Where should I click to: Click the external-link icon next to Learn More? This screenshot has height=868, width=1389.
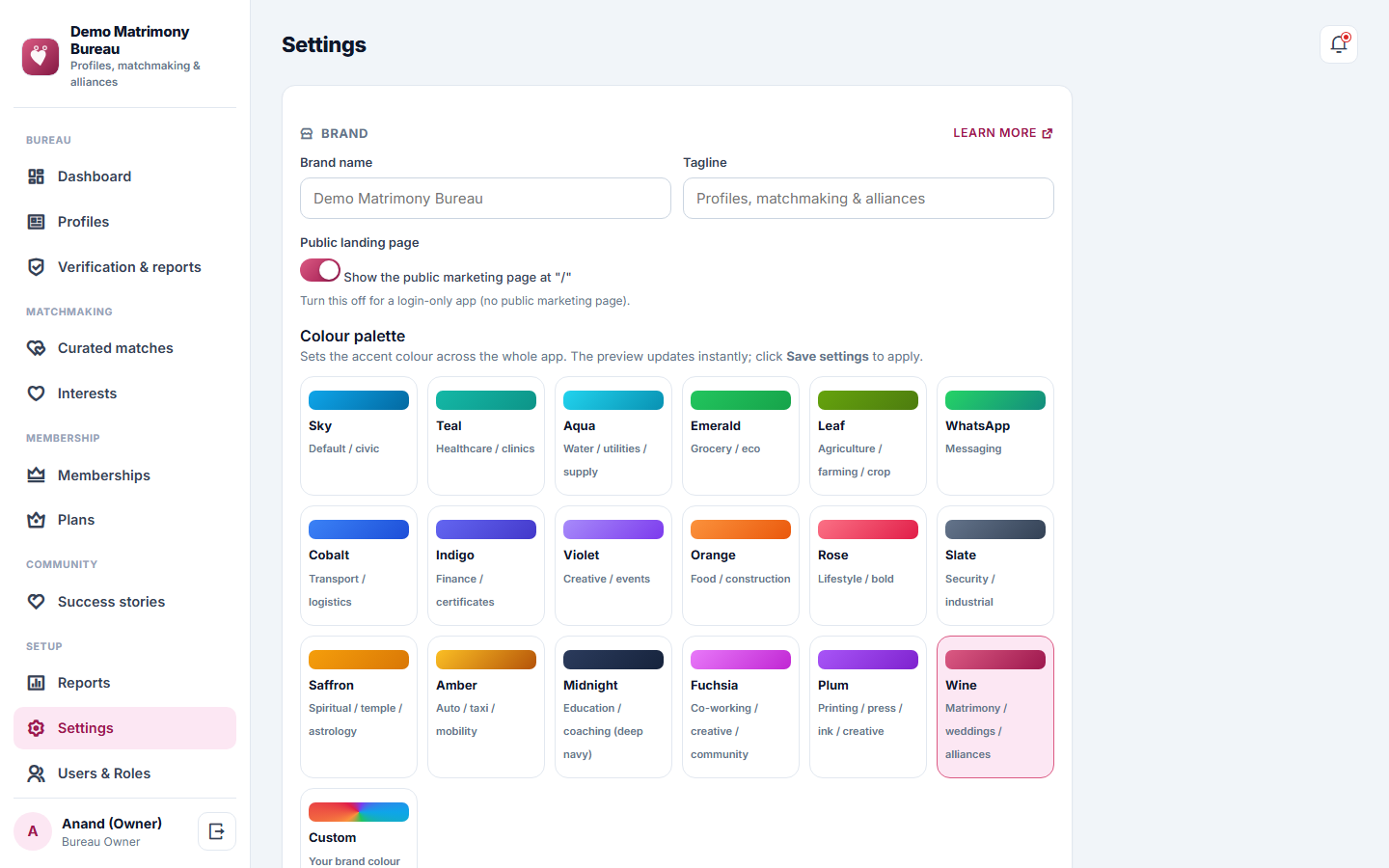click(1048, 133)
